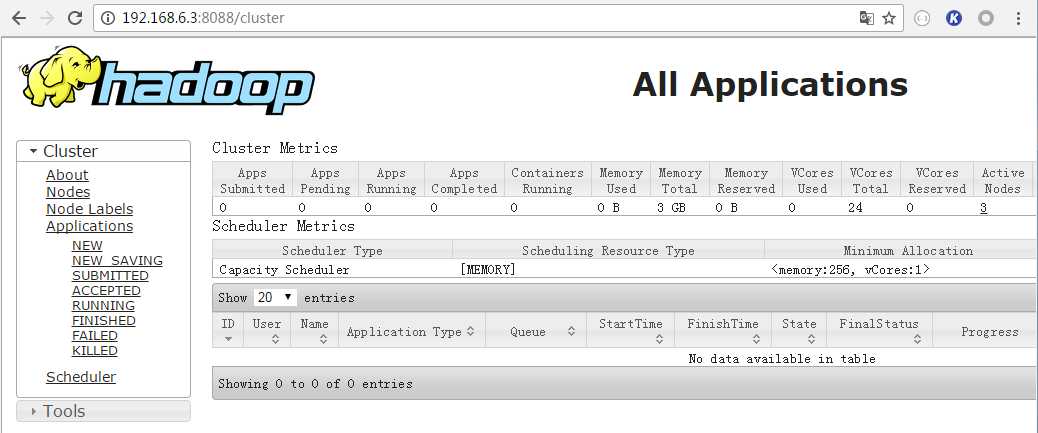Screen dimensions: 1038x433
Task: Open the translate page icon
Action: click(x=867, y=19)
